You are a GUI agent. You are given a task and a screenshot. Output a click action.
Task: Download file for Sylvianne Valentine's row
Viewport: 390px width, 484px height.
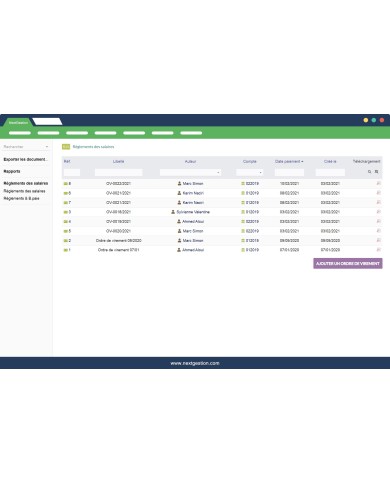[378, 212]
